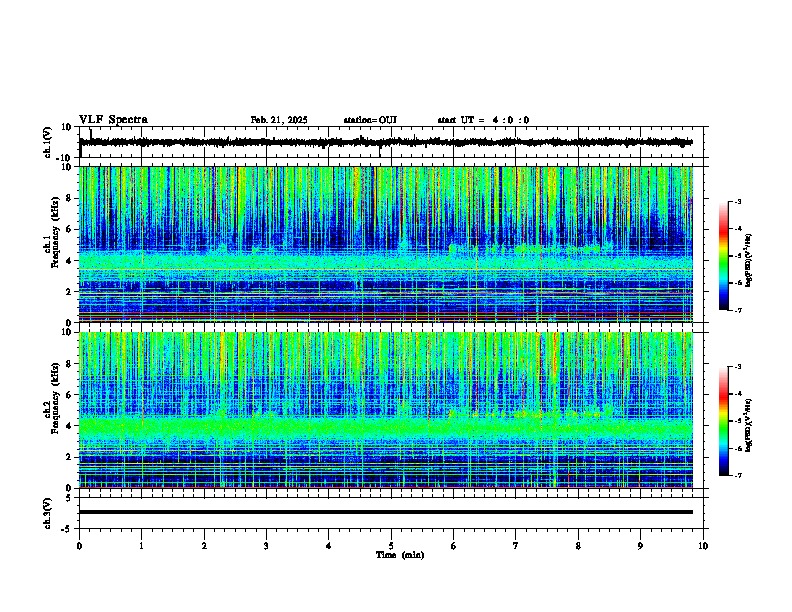
Task: Click the ch.2 PSD color bar
Action: (x=723, y=421)
